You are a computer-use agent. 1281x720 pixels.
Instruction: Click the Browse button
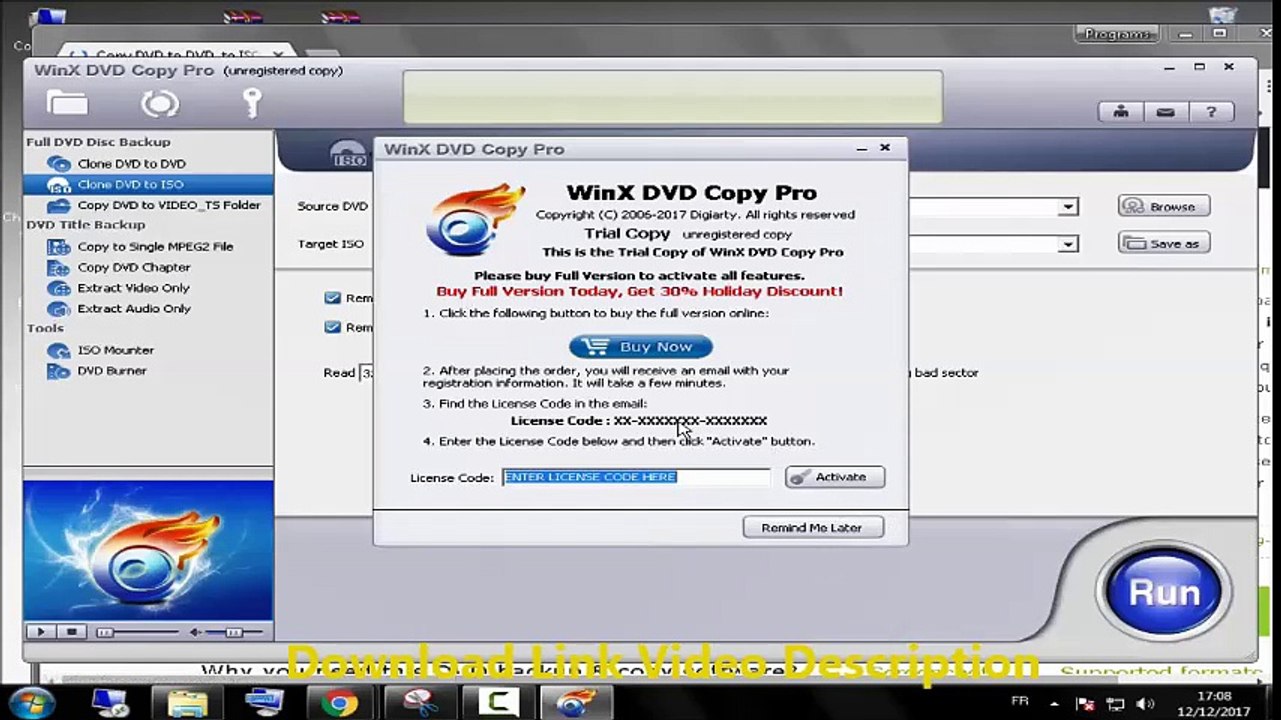[x=1164, y=206]
